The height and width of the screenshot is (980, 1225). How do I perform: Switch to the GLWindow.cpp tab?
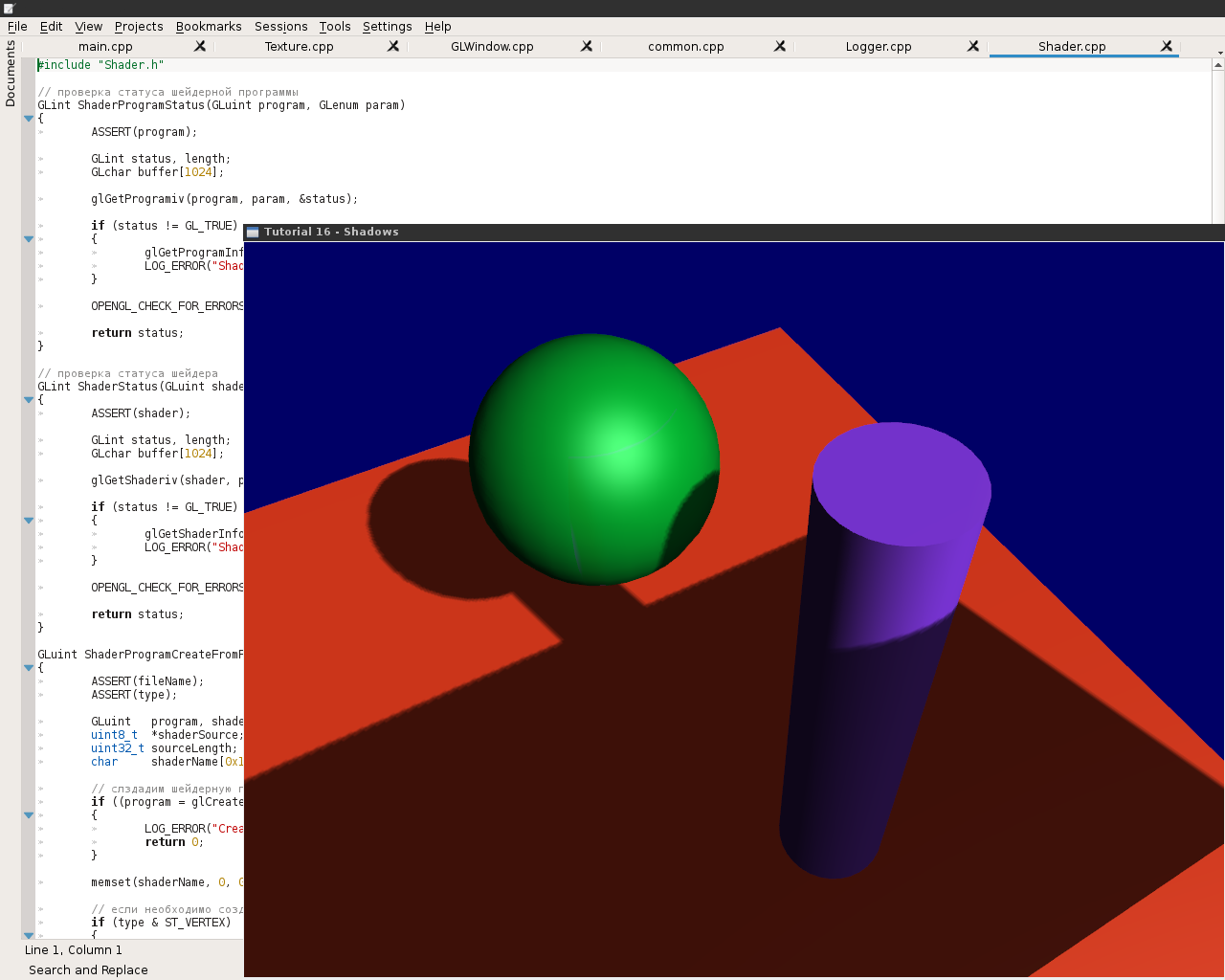tap(493, 45)
